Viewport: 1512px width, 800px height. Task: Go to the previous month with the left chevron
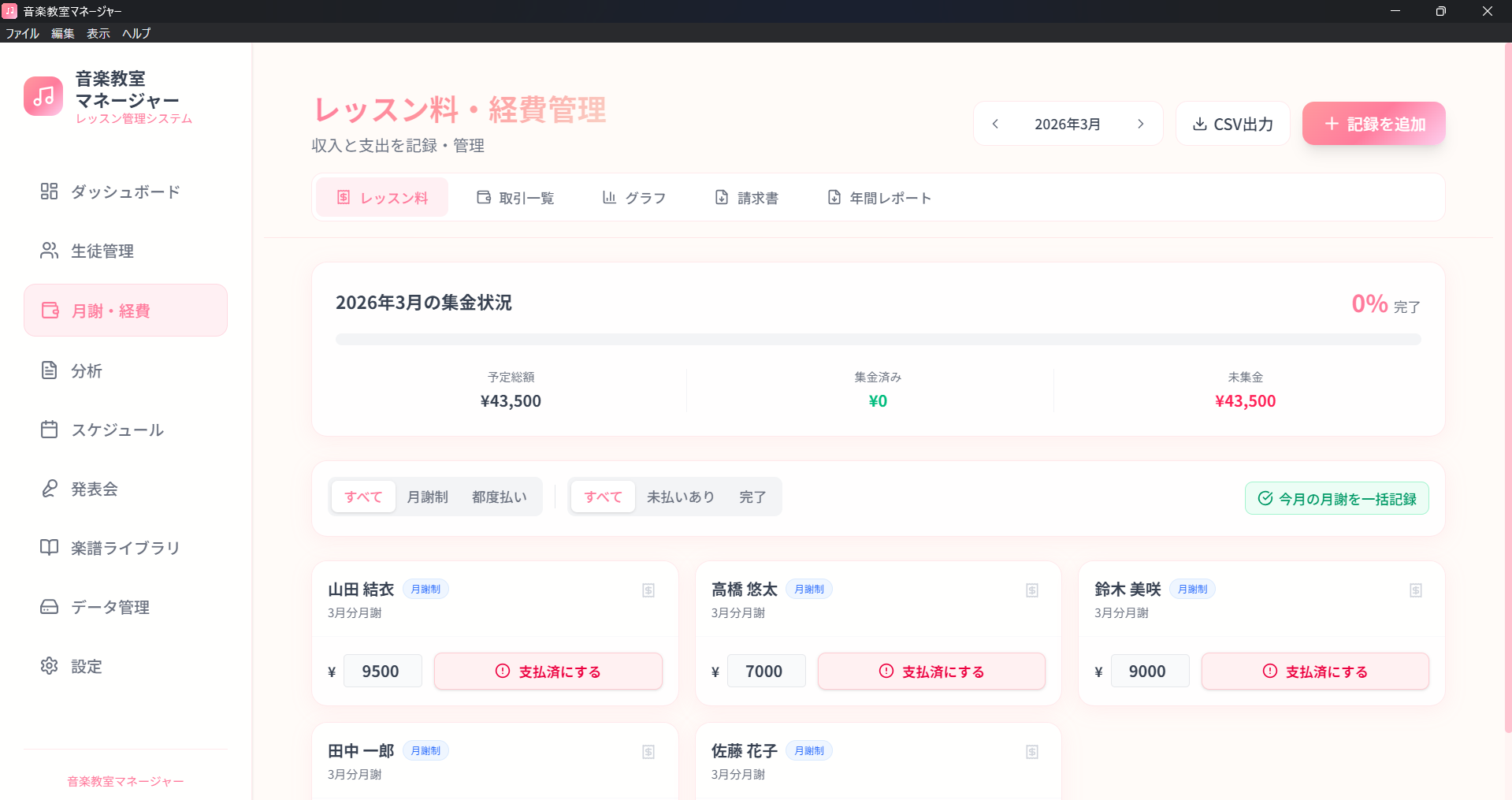coord(995,123)
